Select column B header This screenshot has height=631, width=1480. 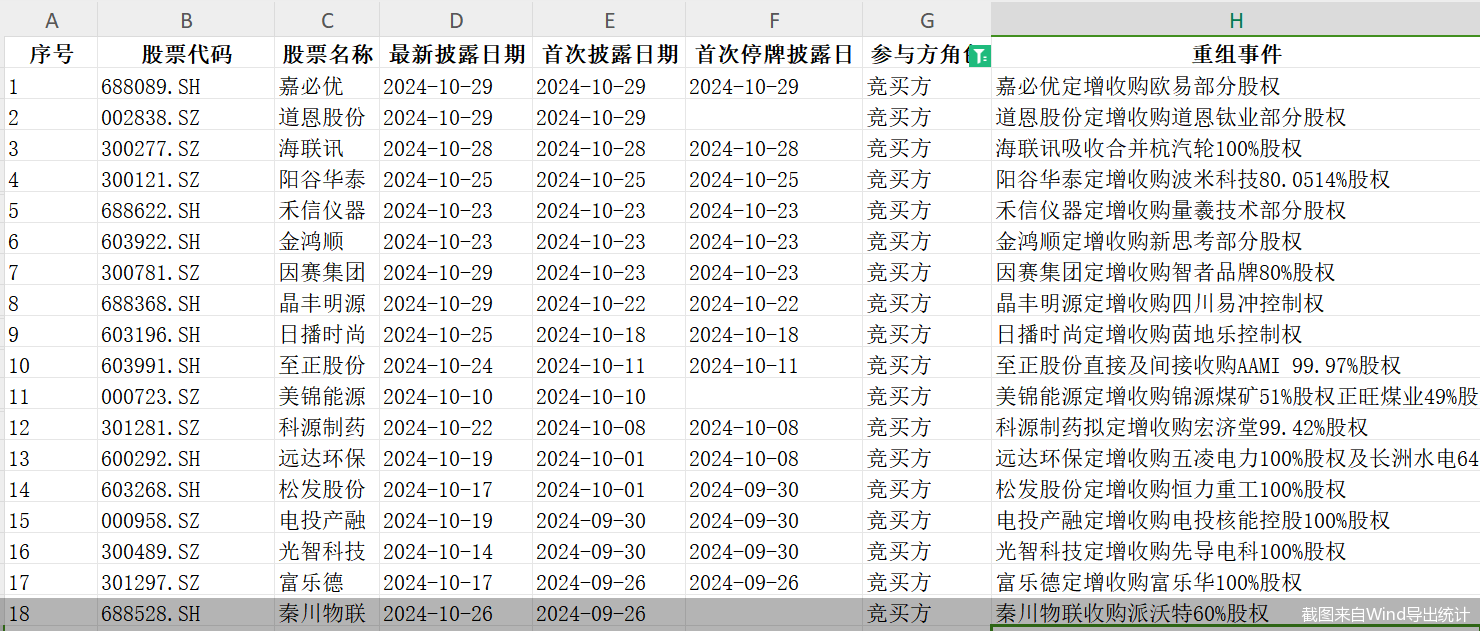(x=186, y=21)
